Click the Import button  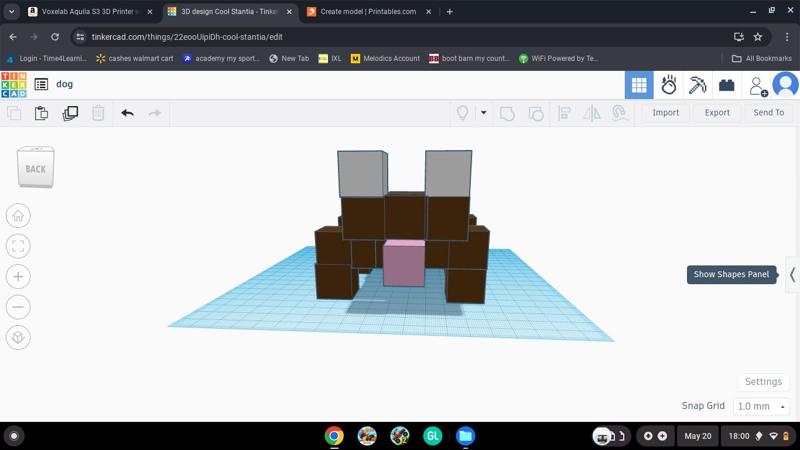coord(665,113)
